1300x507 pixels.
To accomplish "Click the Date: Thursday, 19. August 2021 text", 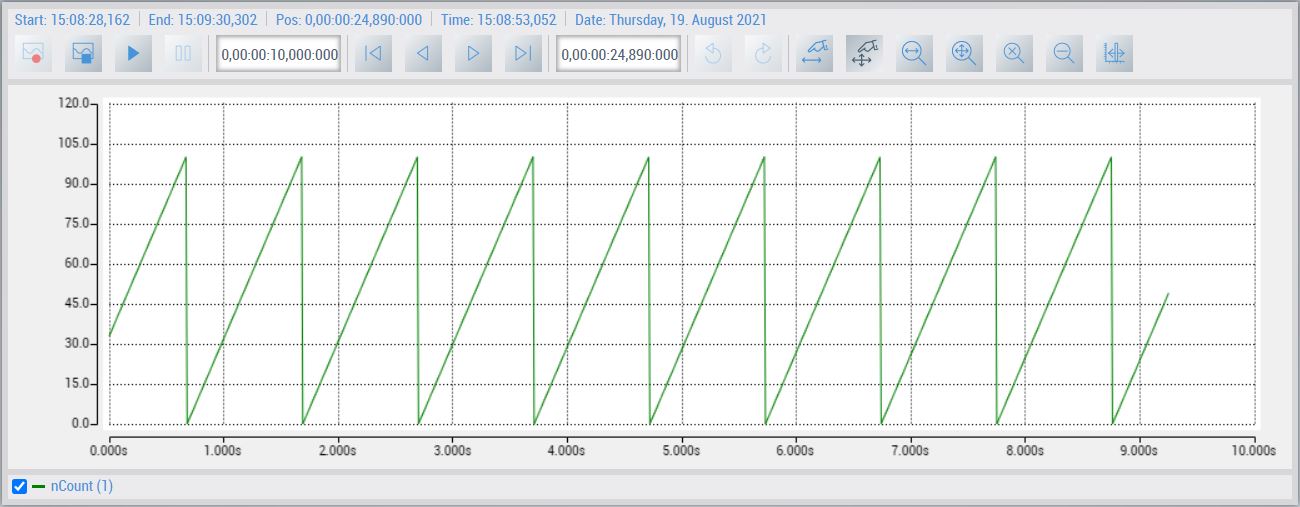I will (x=671, y=19).
